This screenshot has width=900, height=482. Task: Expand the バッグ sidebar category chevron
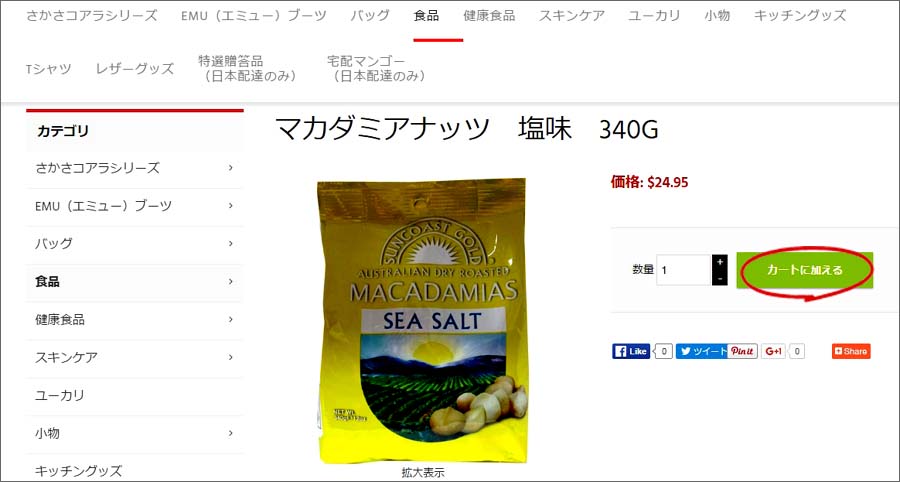pyautogui.click(x=231, y=243)
